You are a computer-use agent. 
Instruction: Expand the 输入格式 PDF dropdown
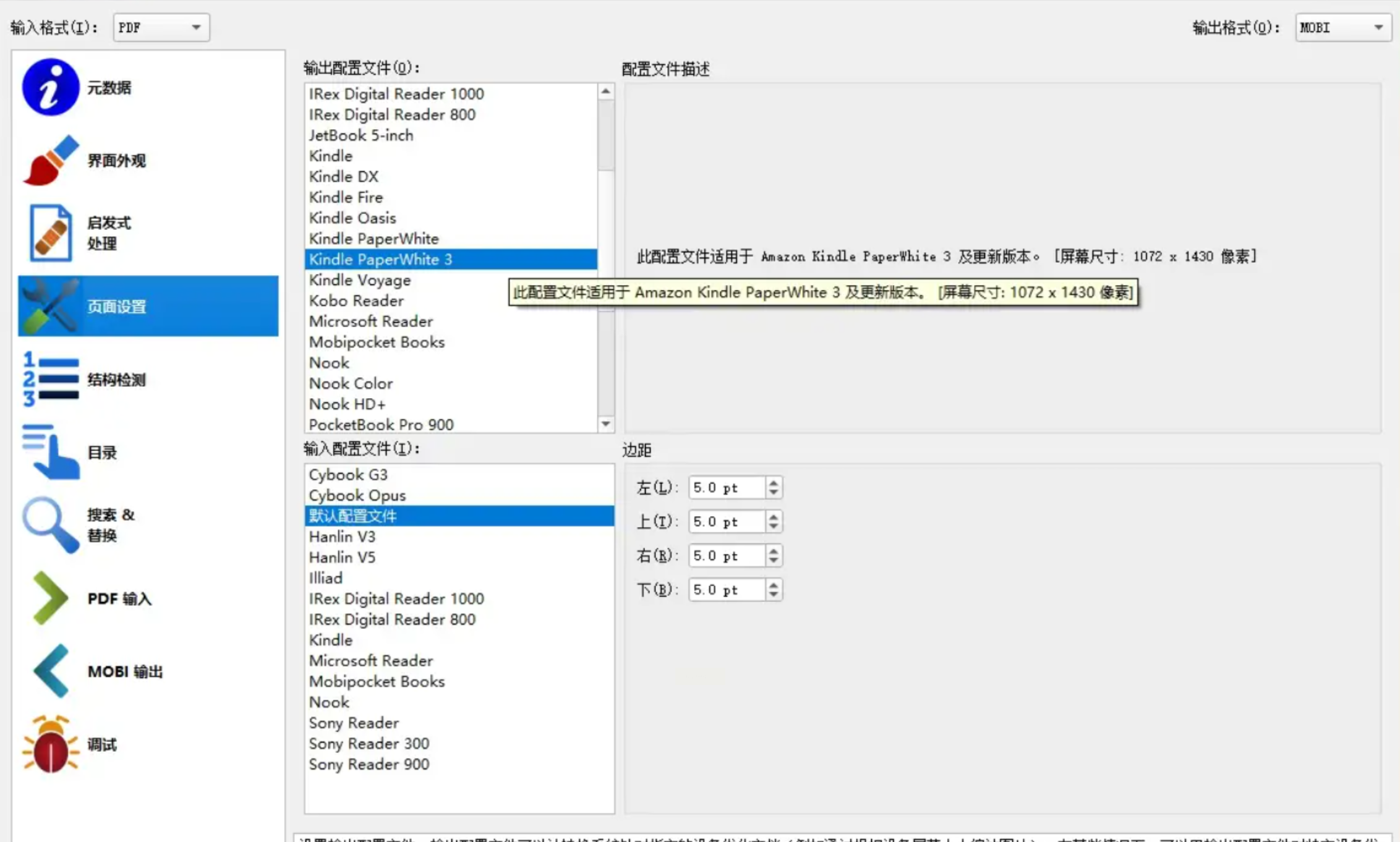tap(161, 27)
